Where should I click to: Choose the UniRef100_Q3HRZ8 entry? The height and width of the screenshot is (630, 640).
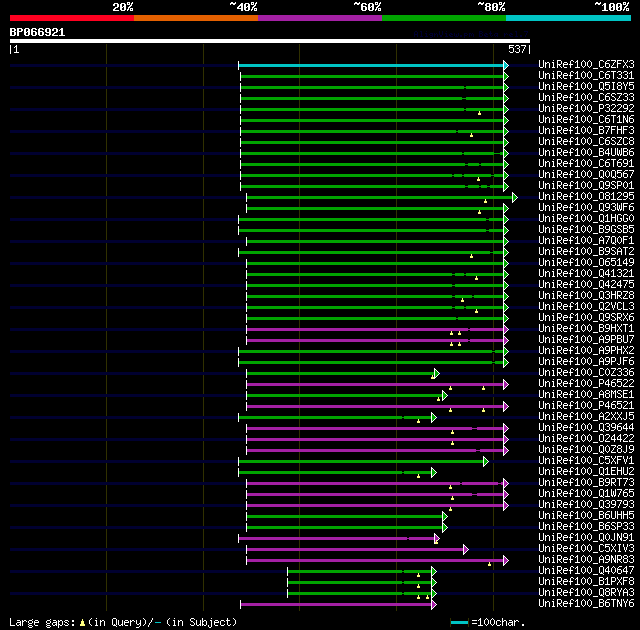coord(586,296)
